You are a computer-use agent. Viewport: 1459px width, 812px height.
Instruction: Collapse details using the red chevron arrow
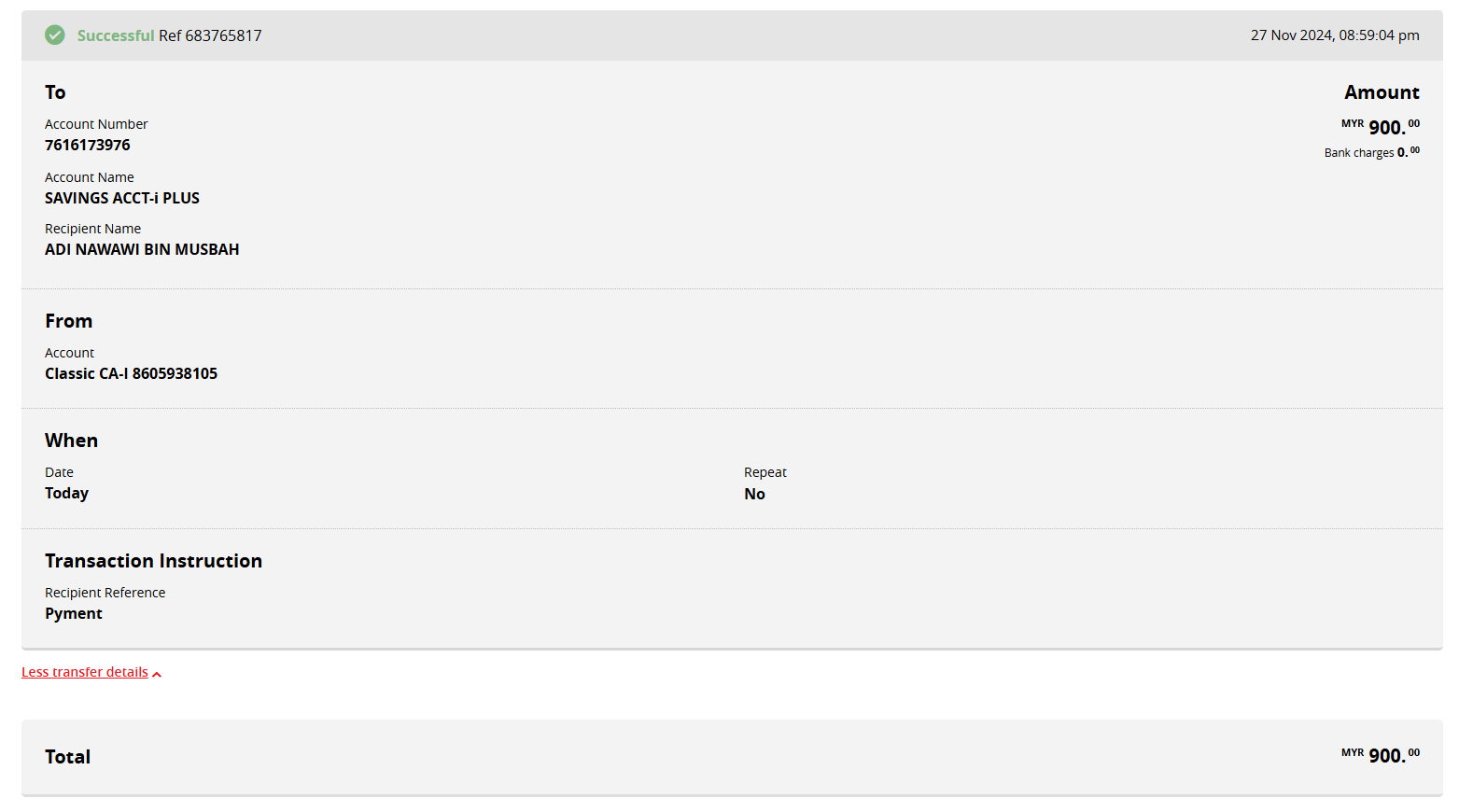tap(157, 674)
